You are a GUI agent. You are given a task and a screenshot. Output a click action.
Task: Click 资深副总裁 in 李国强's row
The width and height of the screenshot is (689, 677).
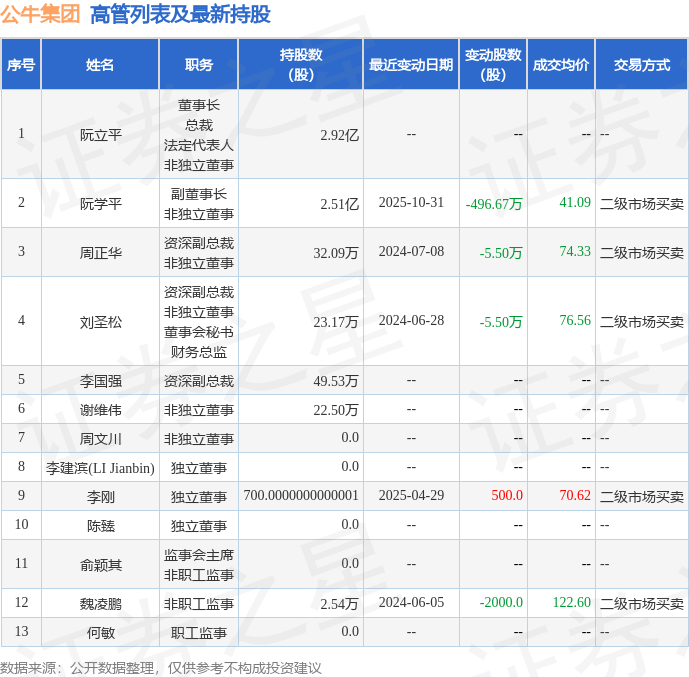pyautogui.click(x=199, y=381)
